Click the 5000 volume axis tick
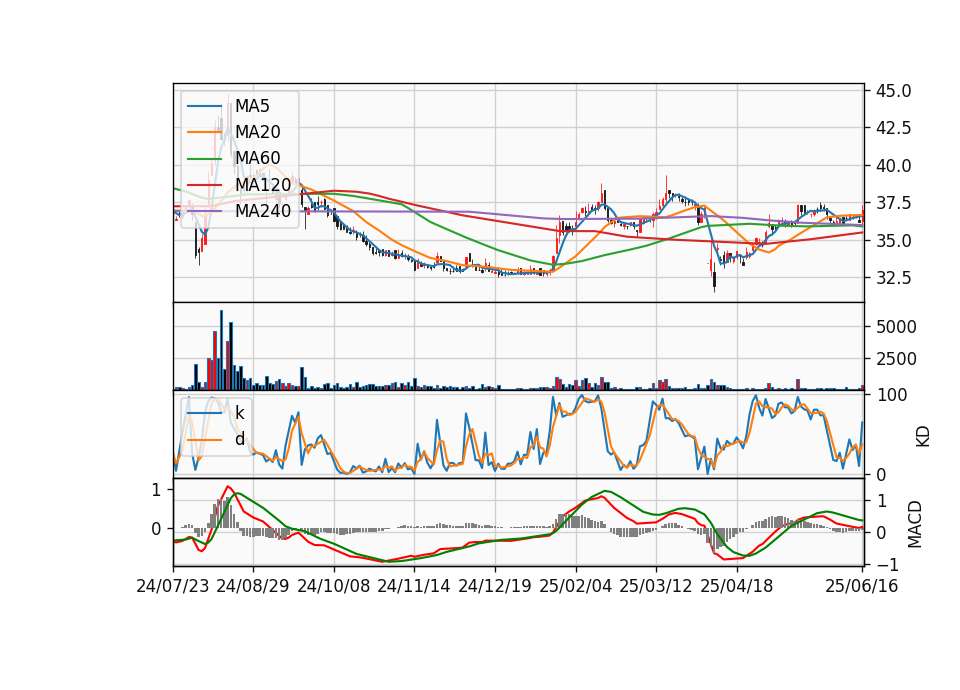This screenshot has width=960, height=690. point(896,327)
